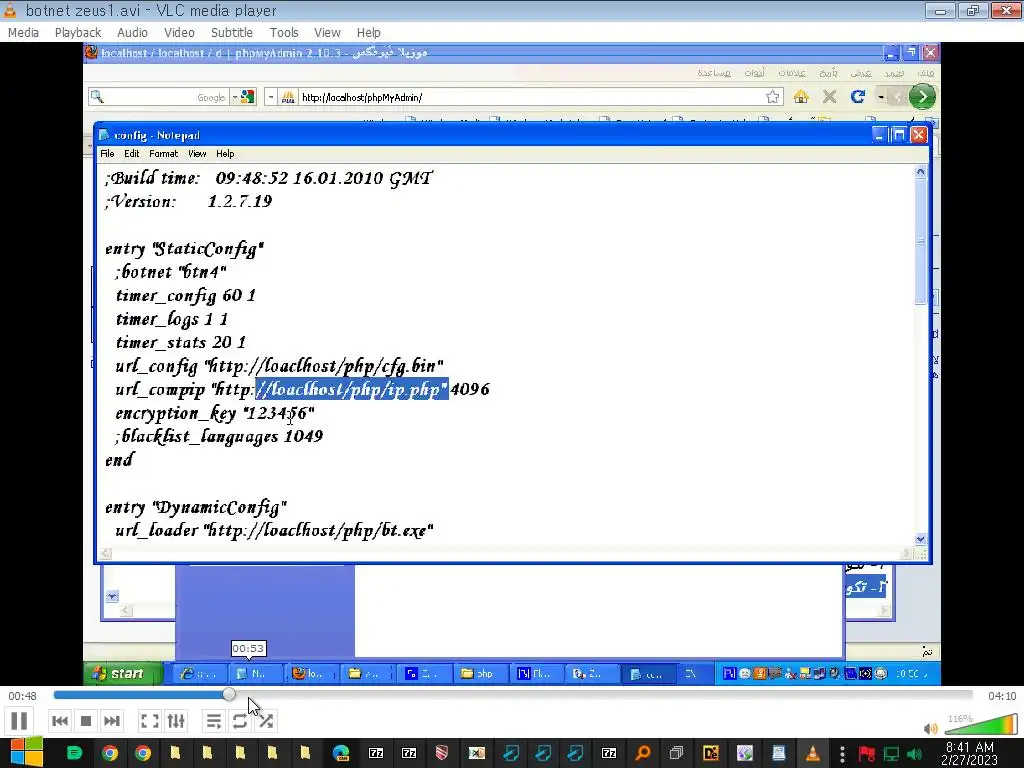Click Notepad's Edit menu in the video
The height and width of the screenshot is (768, 1024).
click(132, 153)
